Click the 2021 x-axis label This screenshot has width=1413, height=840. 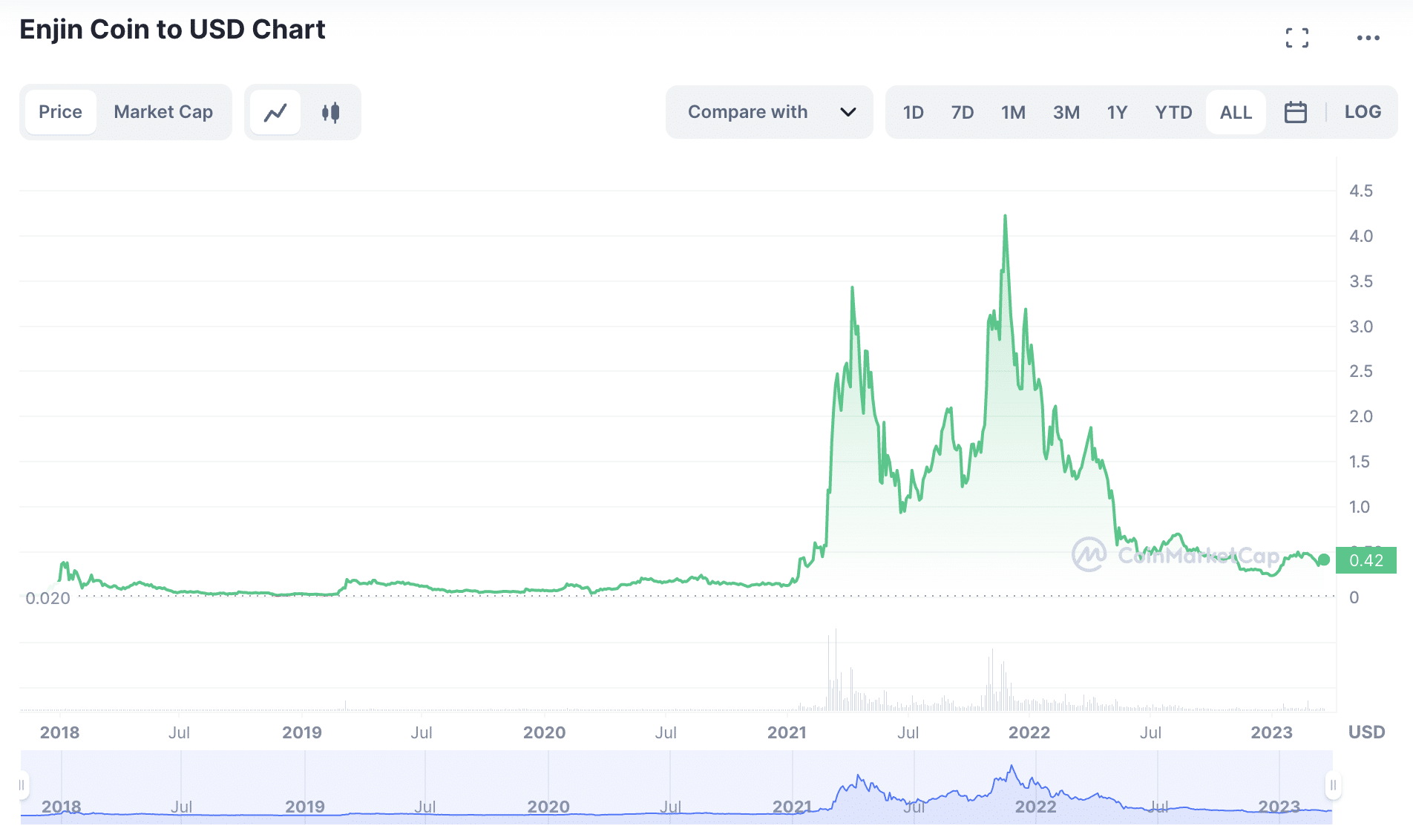click(x=787, y=732)
